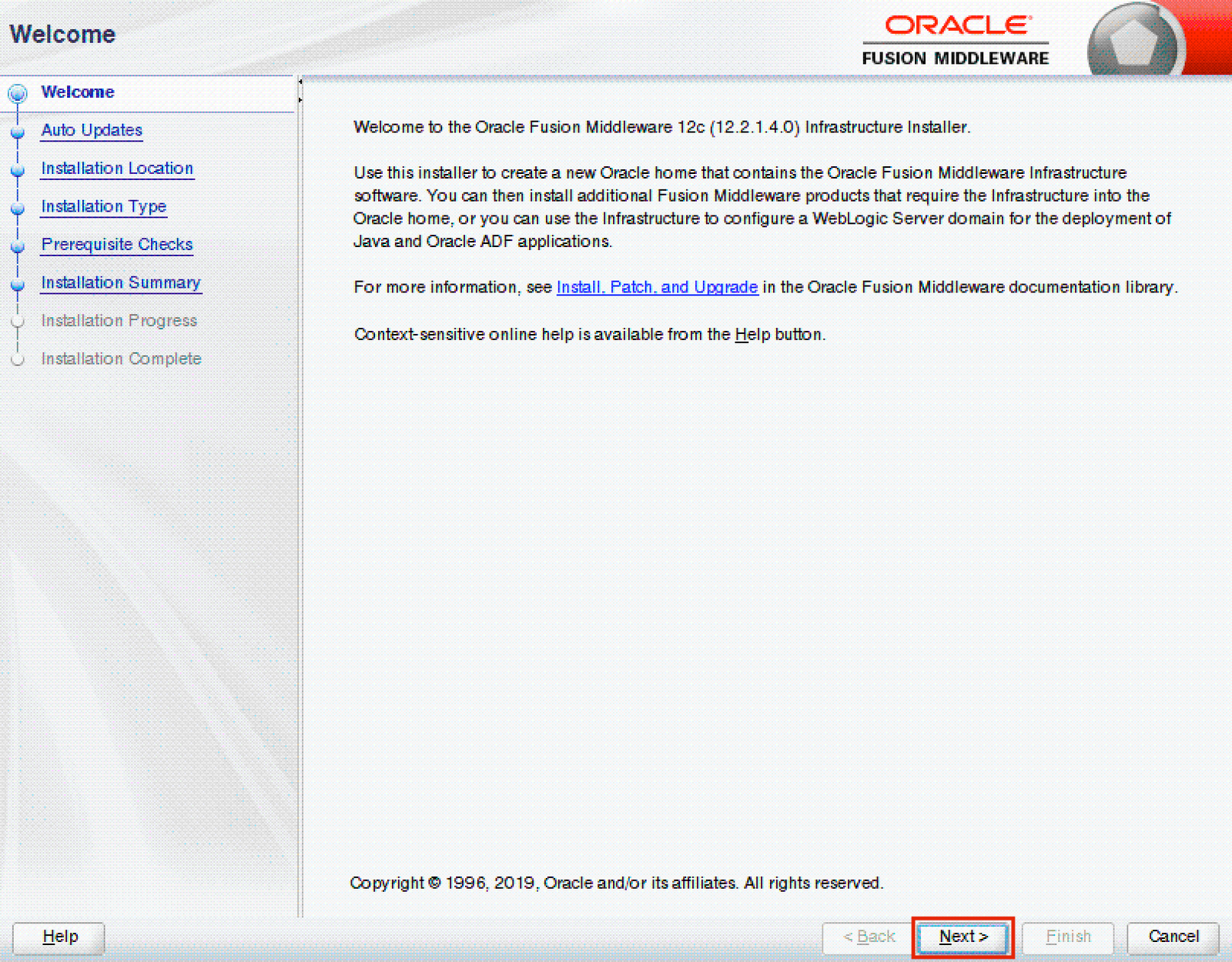Click the Welcome step bullet icon
This screenshot has width=1232, height=962.
18,94
